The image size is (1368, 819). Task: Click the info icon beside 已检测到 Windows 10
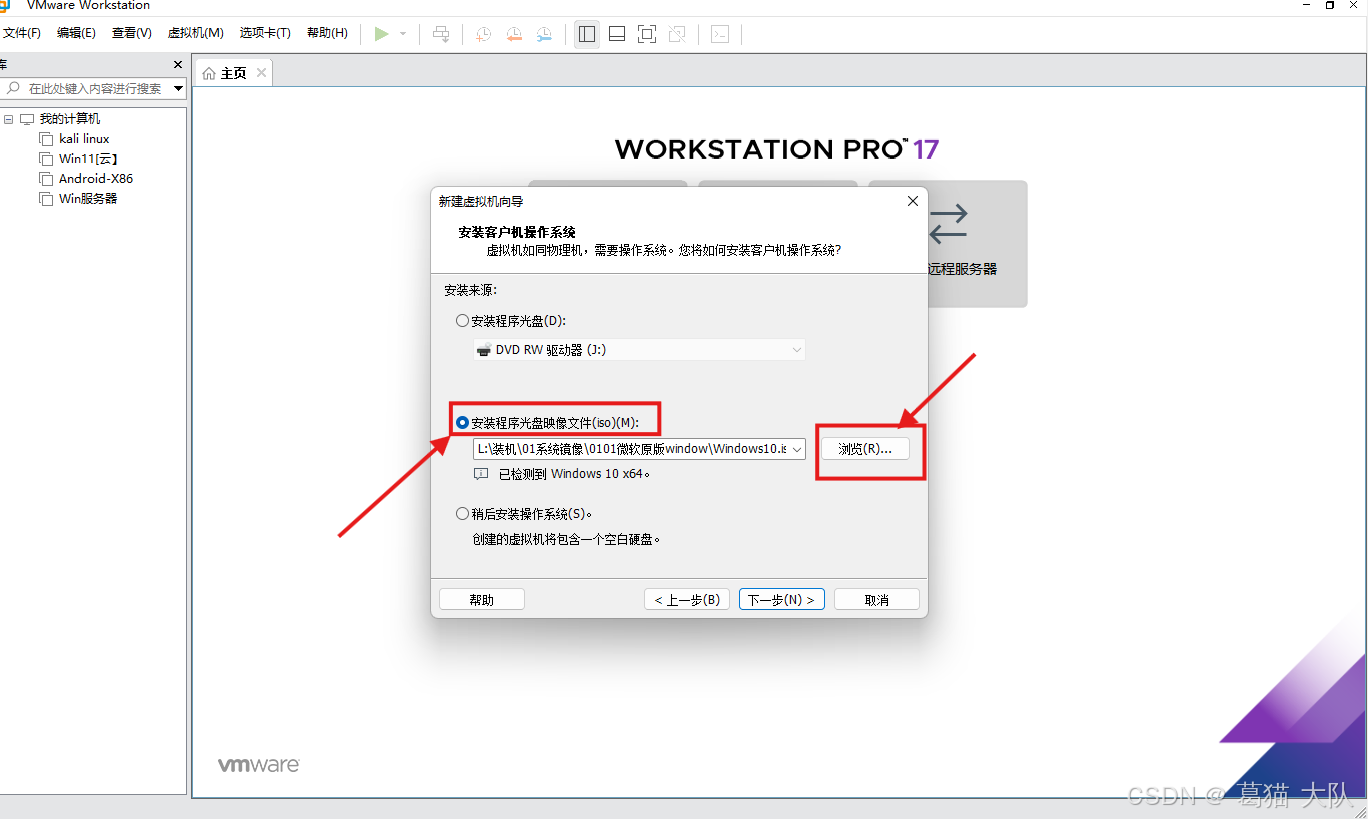click(481, 474)
